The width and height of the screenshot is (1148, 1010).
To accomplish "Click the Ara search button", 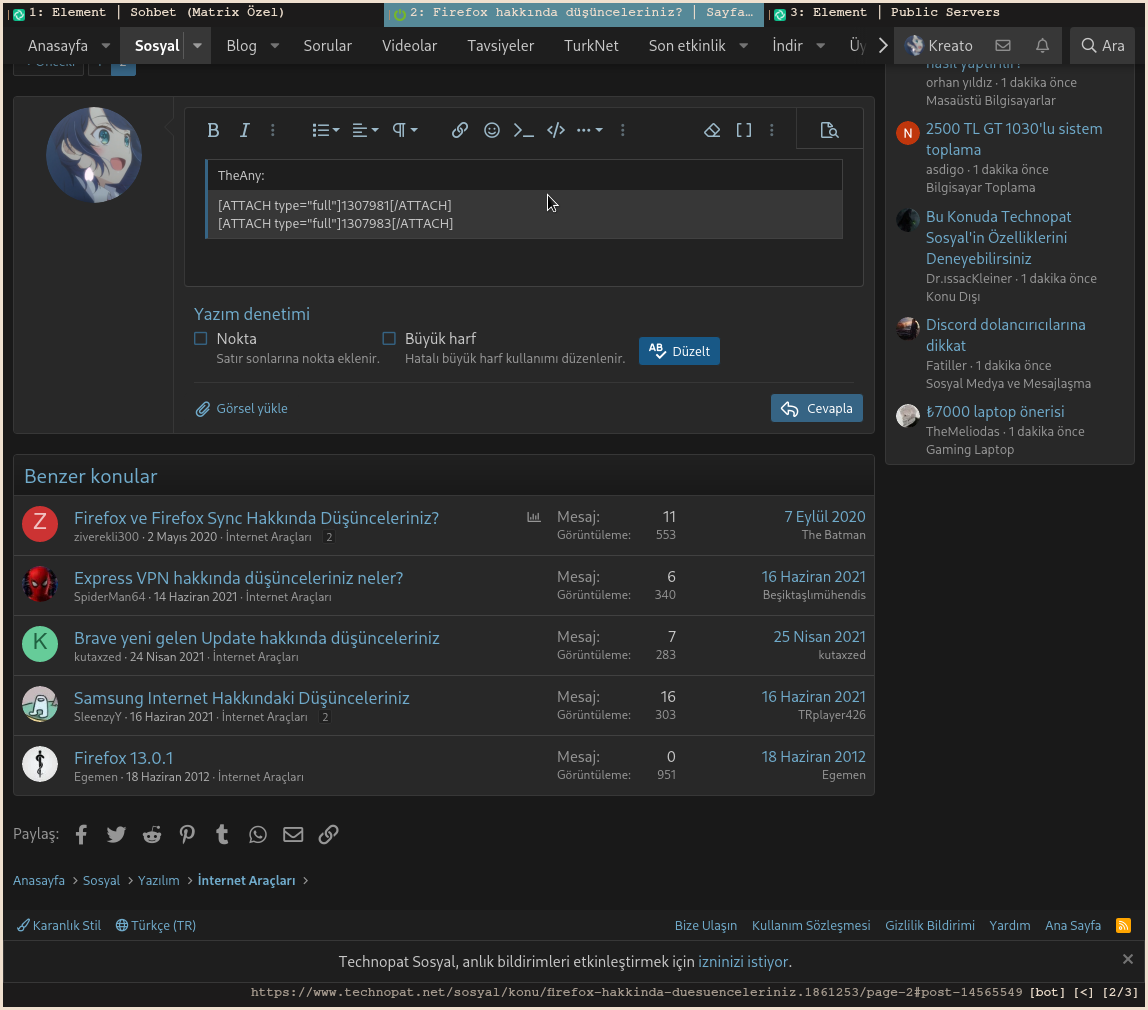I will coord(1103,45).
